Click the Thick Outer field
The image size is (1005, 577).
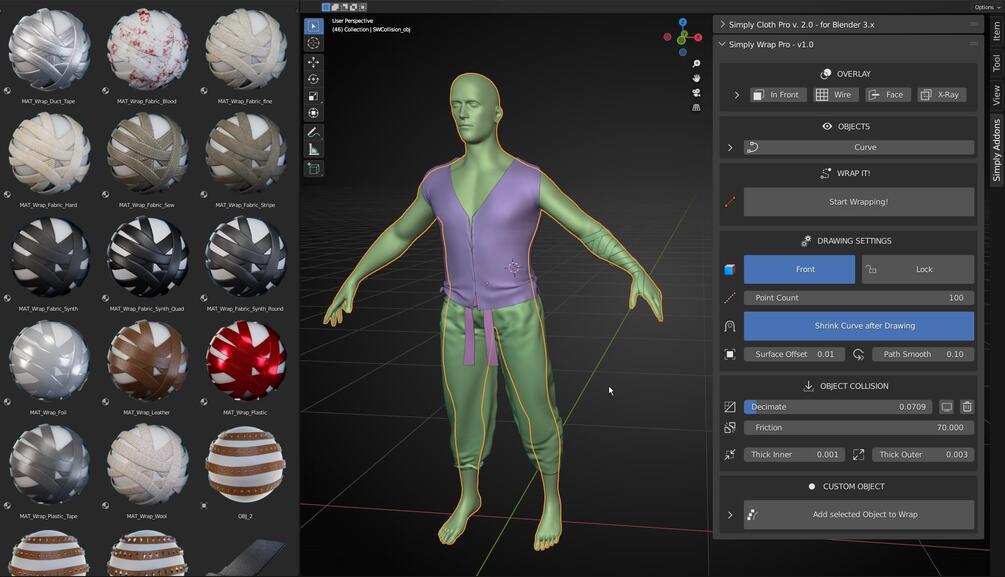coord(923,455)
